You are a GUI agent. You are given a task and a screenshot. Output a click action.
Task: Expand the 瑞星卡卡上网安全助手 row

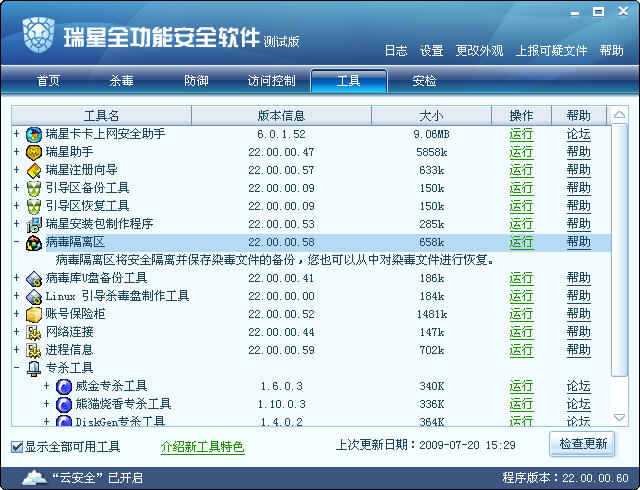(16, 133)
